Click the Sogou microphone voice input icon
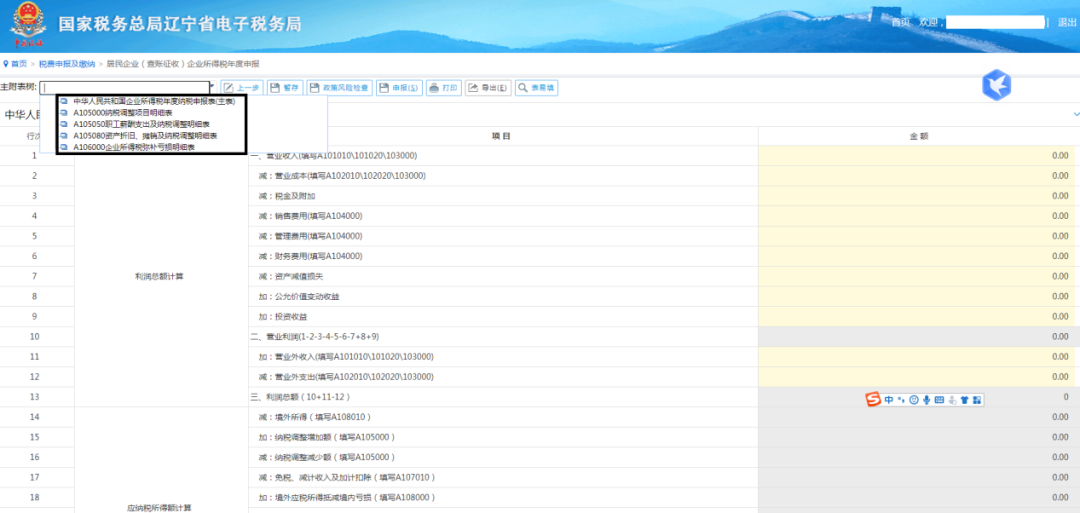1080x513 pixels. [x=926, y=400]
